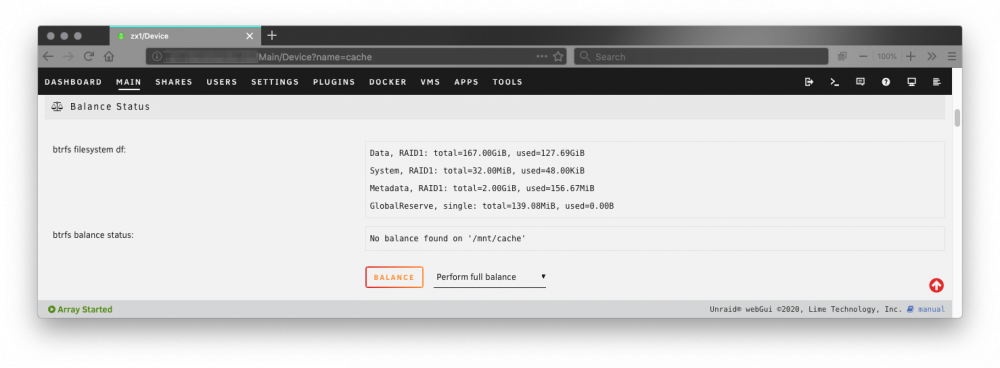
Task: Open the Shares menu
Action: (174, 82)
